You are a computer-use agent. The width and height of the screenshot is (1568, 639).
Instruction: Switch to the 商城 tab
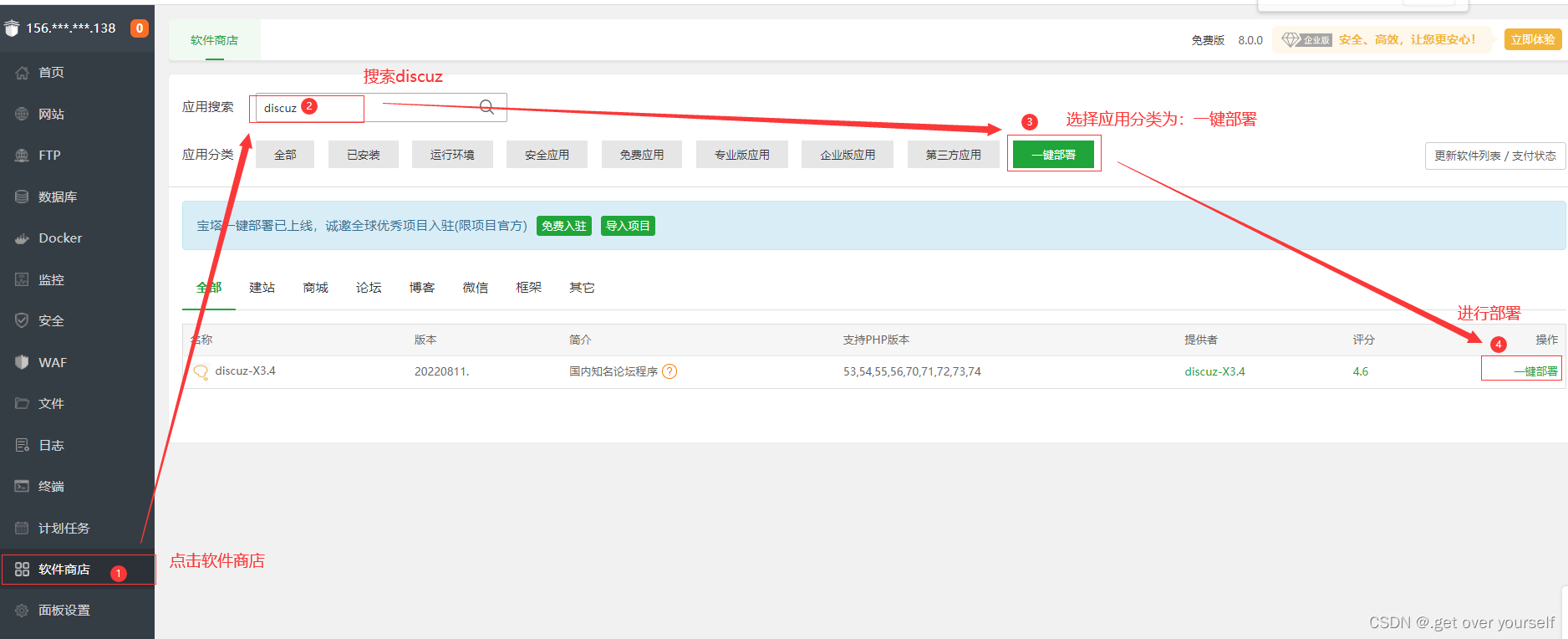click(315, 288)
